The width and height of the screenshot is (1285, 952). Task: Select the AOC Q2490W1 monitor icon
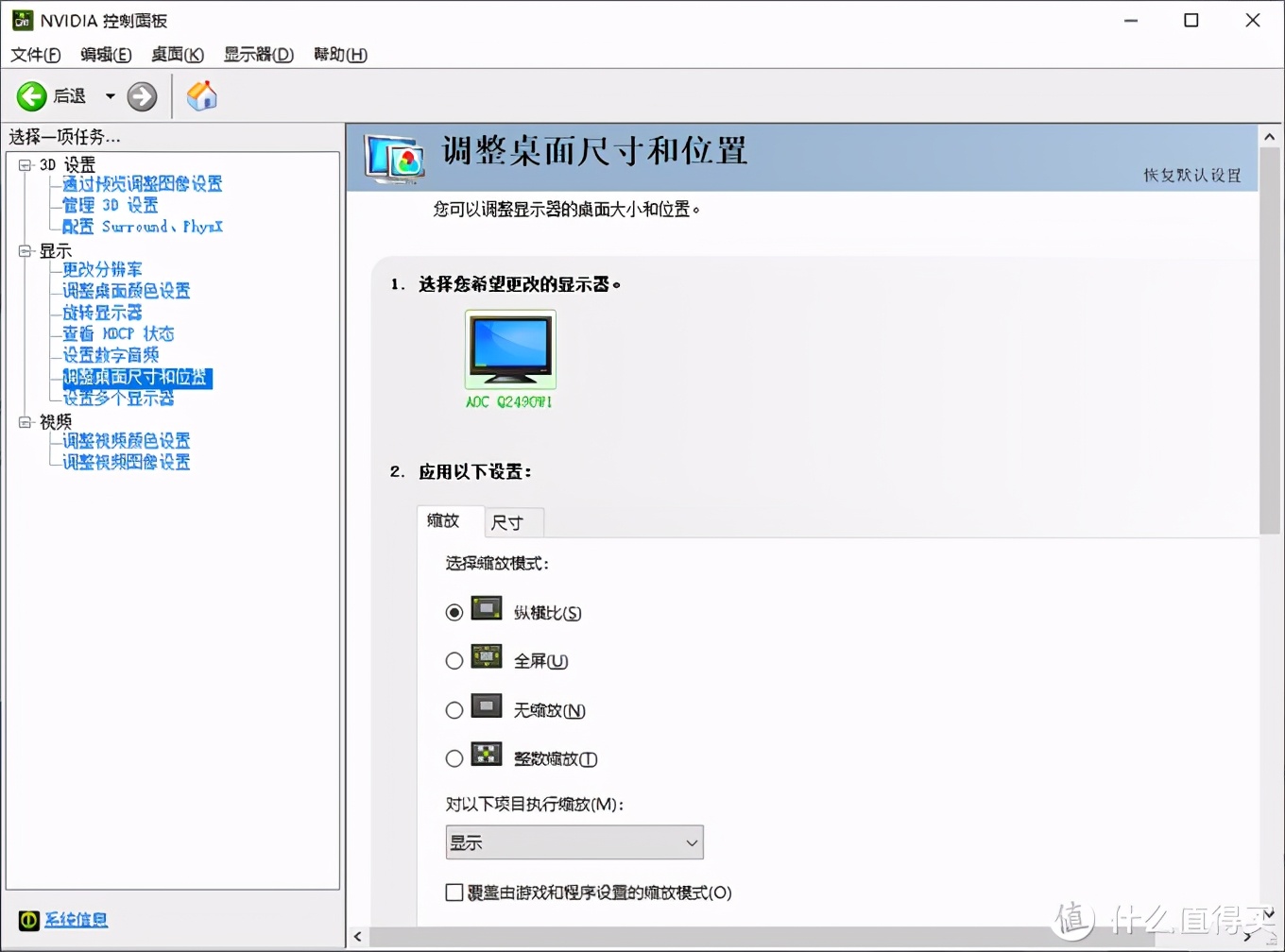(x=509, y=350)
